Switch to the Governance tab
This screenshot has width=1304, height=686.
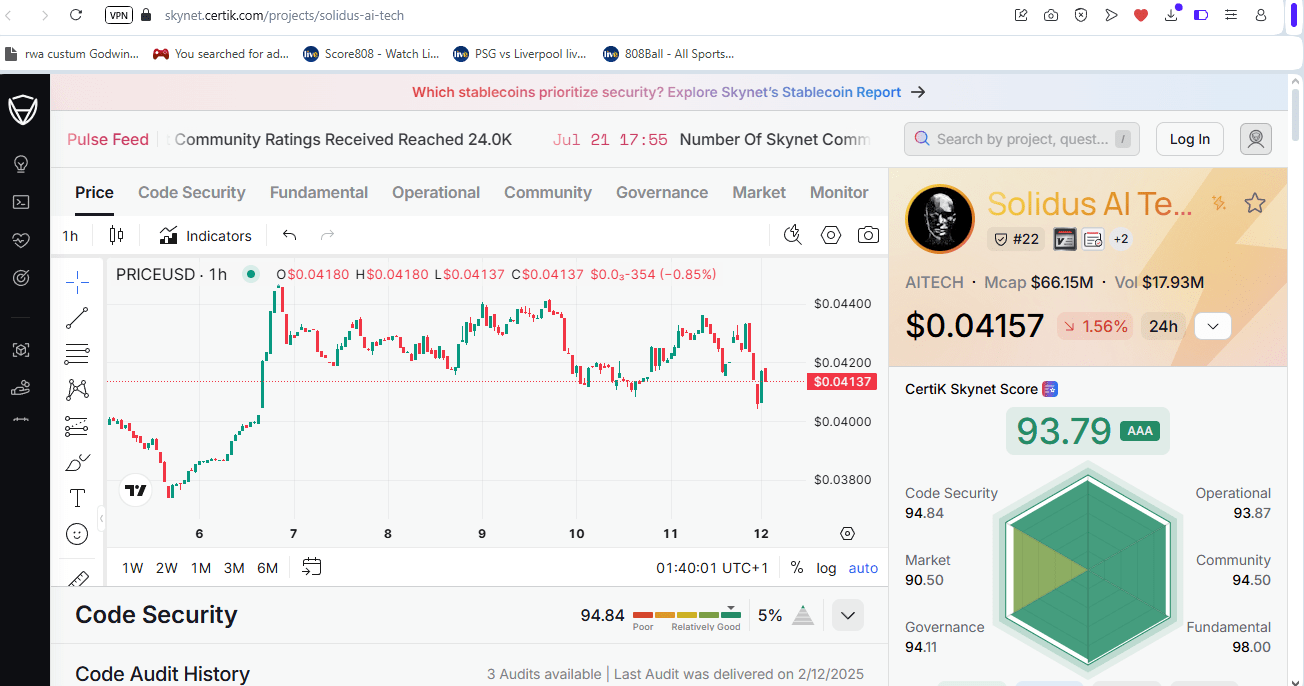662,193
